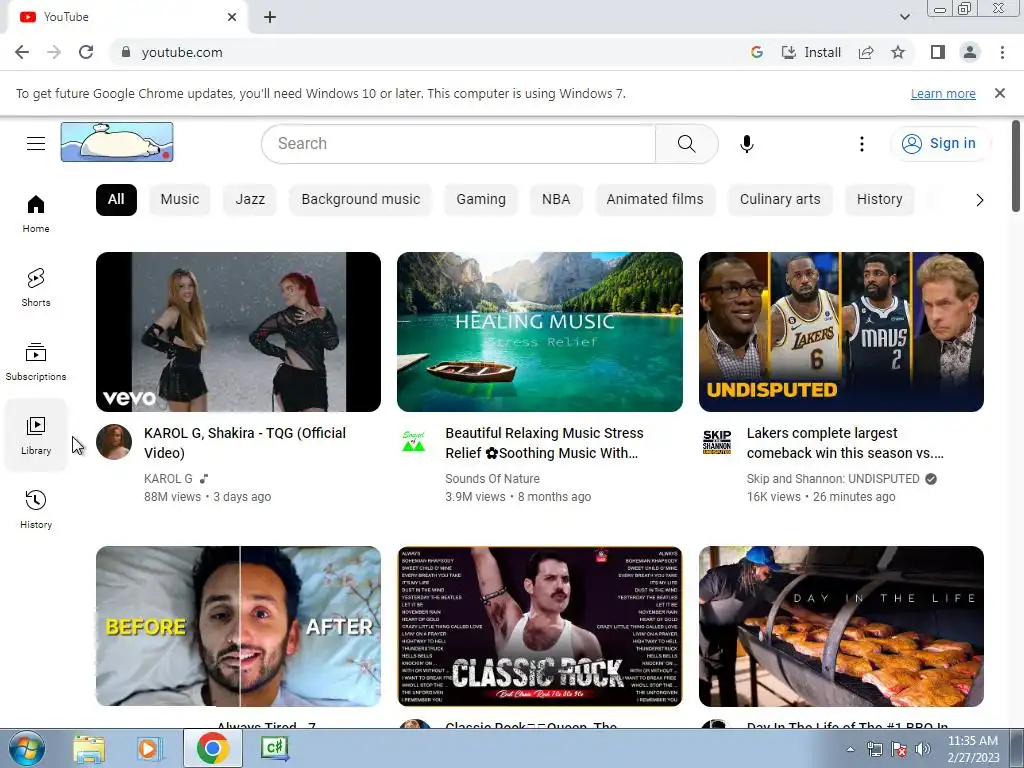Screen dimensions: 1024x768
Task: Open the hamburger guide menu
Action: 36,143
